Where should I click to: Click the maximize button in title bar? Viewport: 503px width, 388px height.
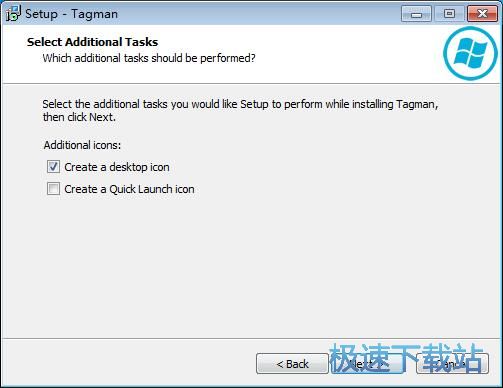pos(449,14)
